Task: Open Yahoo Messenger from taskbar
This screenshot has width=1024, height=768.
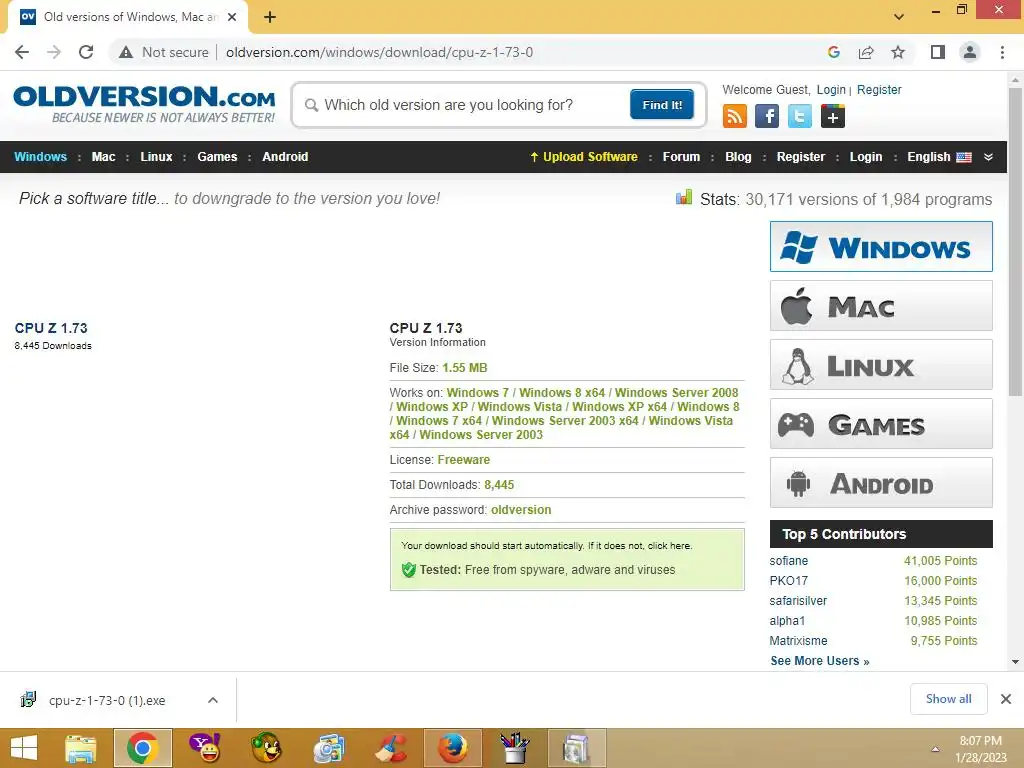Action: [x=204, y=748]
